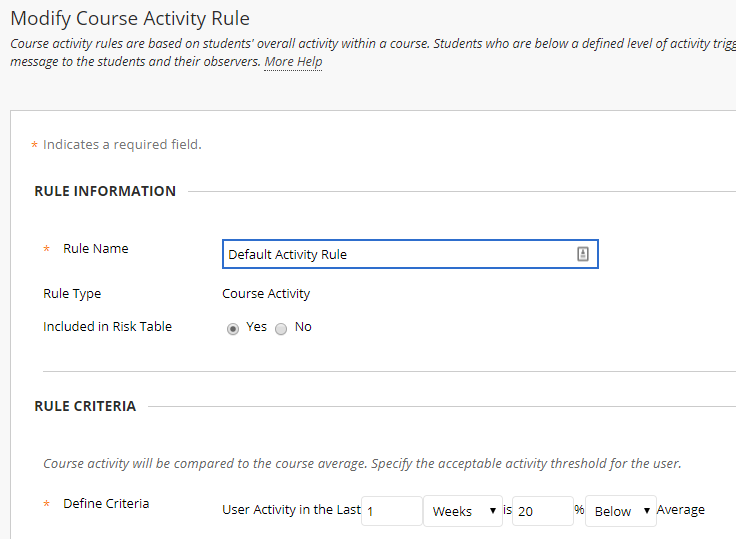
Task: Select Yes for Included in Risk Table
Action: pyautogui.click(x=233, y=328)
